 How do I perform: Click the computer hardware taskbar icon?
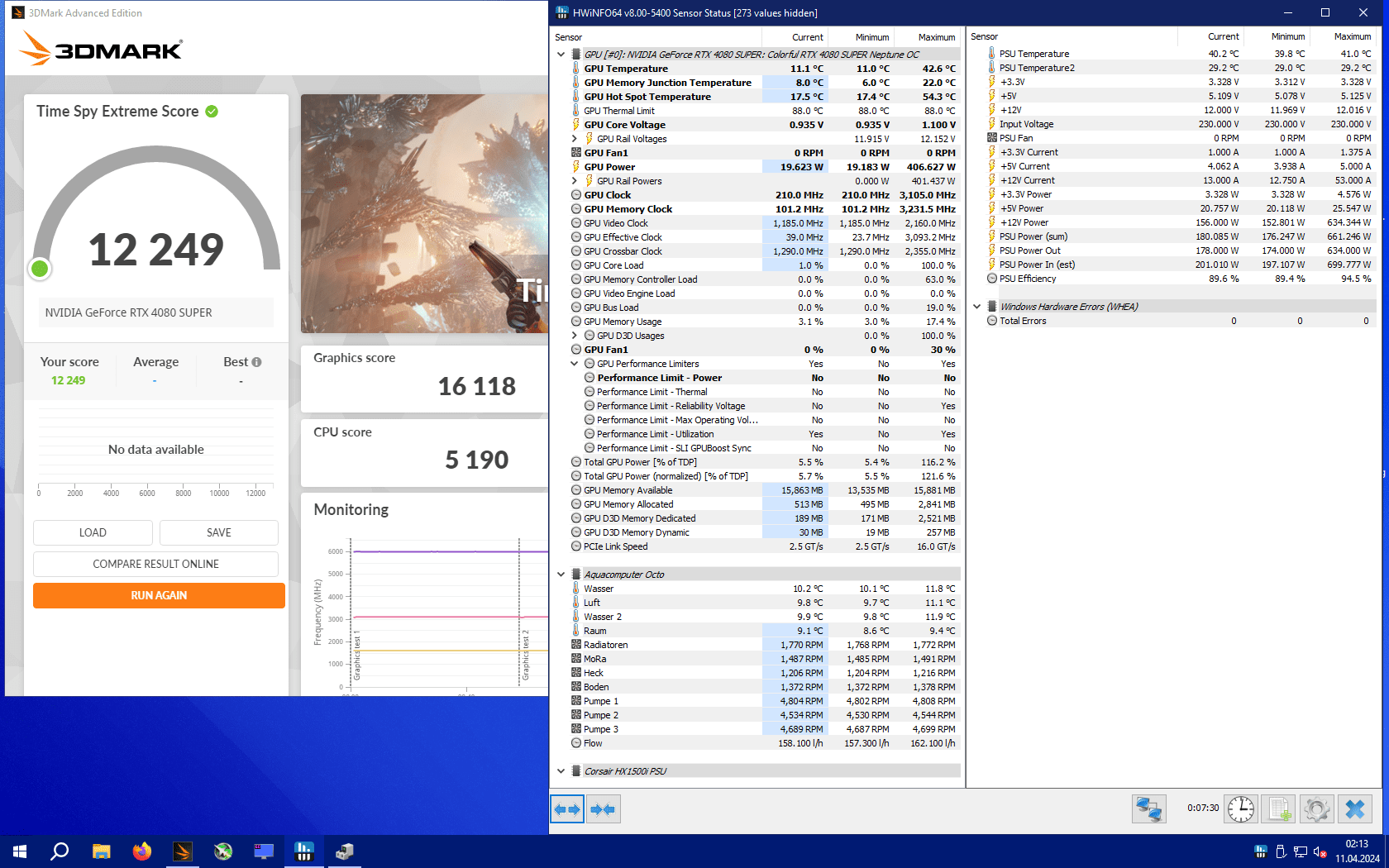(345, 851)
